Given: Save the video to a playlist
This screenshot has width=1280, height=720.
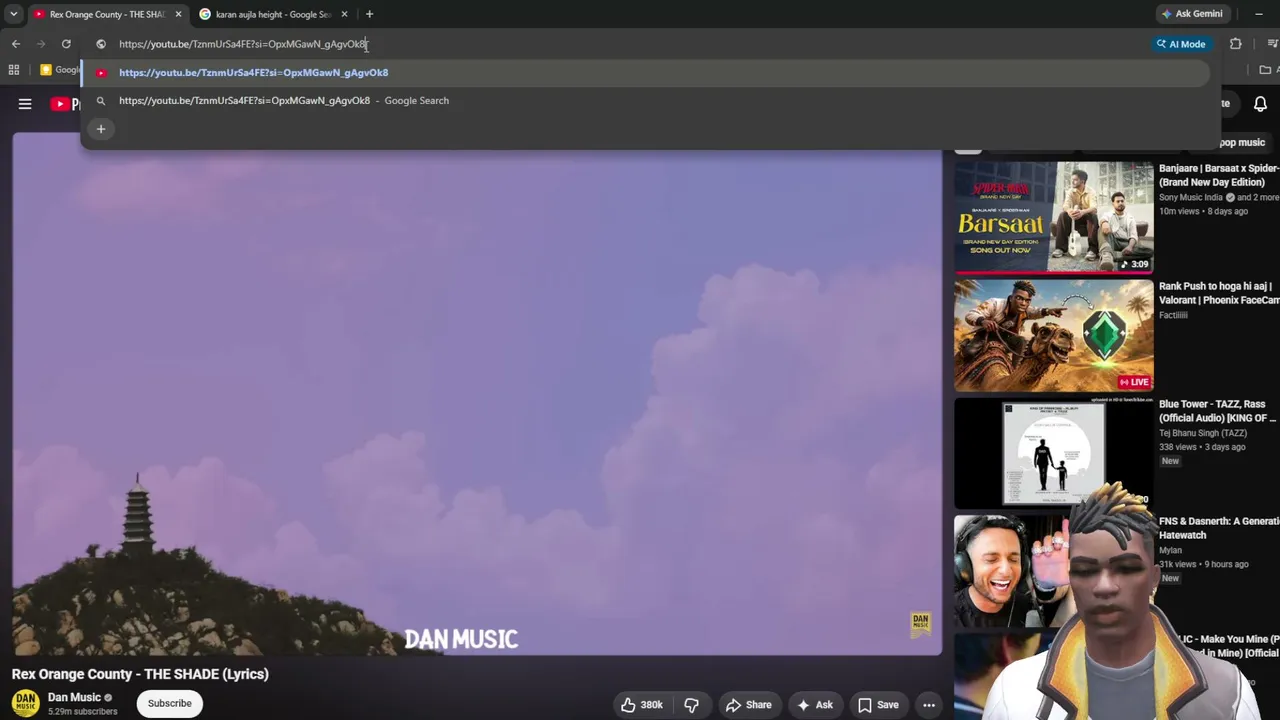Looking at the screenshot, I should [x=877, y=705].
